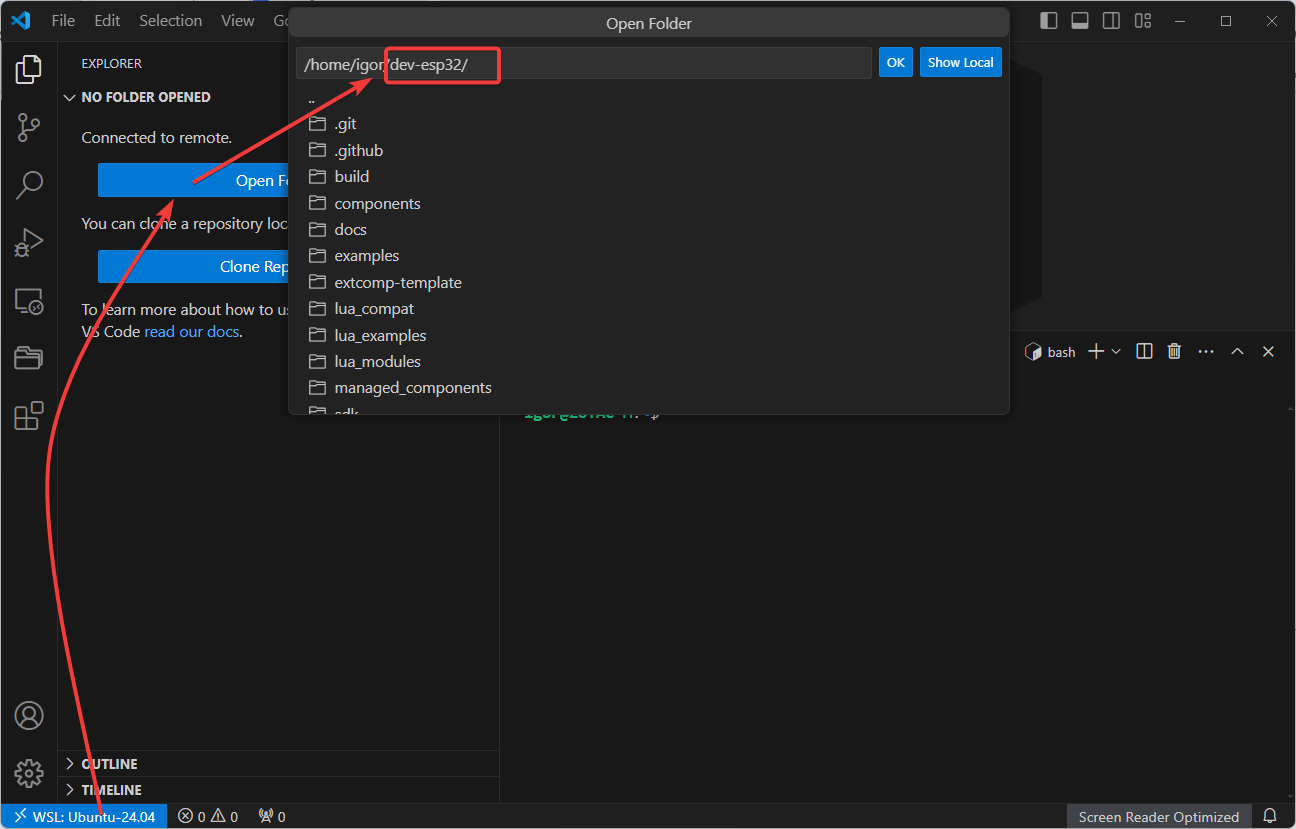Select the .github folder

point(648,150)
